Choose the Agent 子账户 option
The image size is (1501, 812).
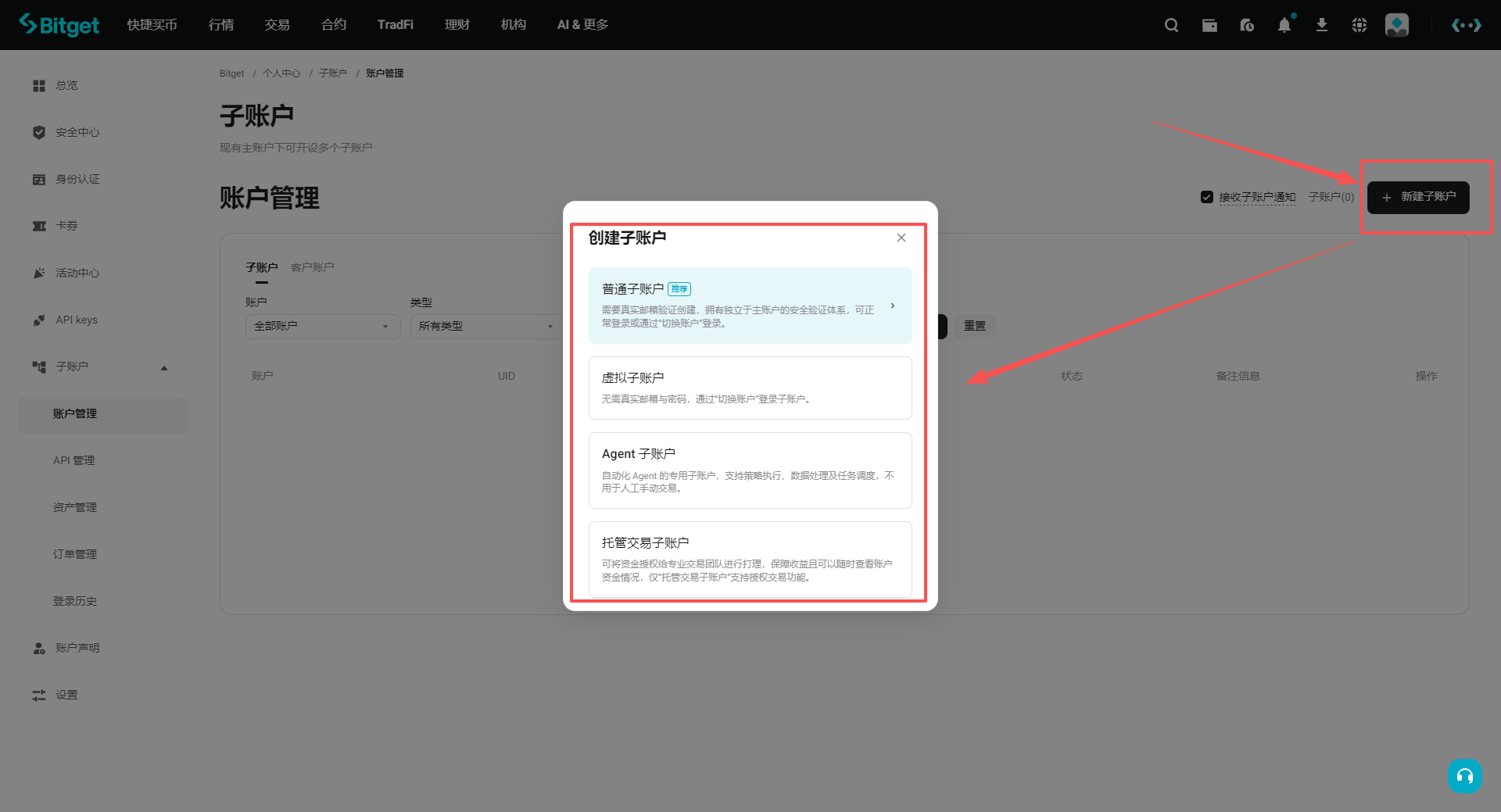[x=750, y=470]
